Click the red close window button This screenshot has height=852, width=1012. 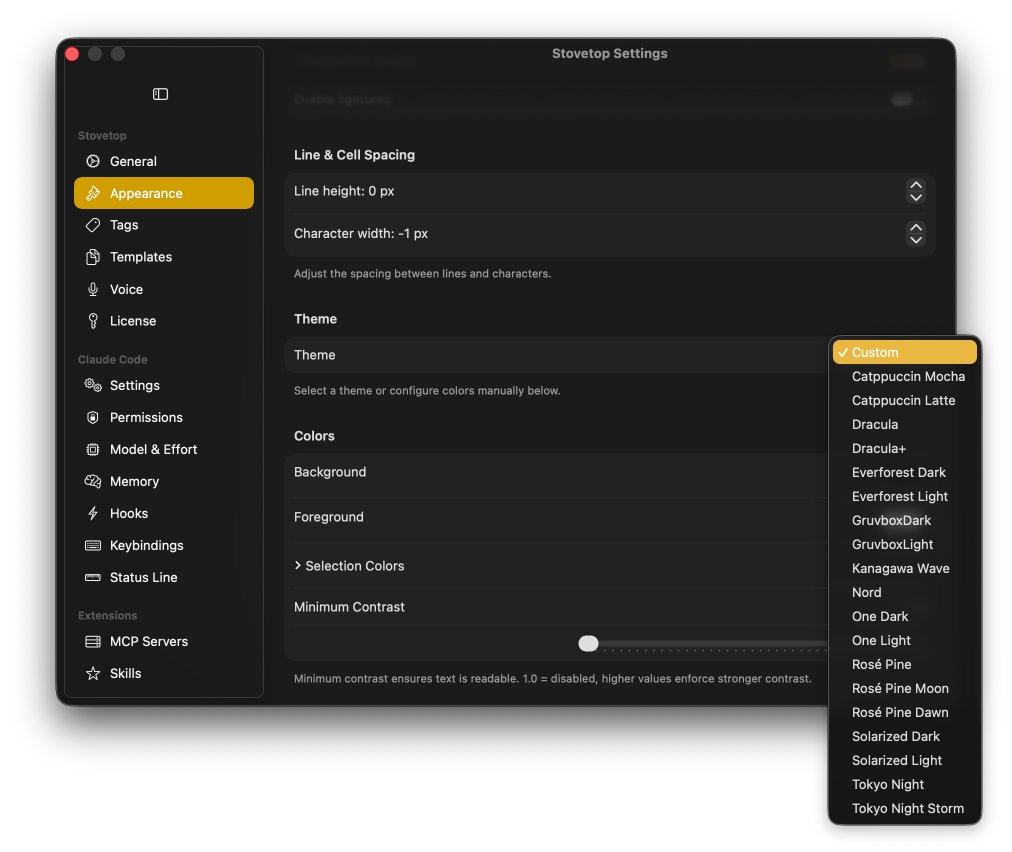(72, 54)
